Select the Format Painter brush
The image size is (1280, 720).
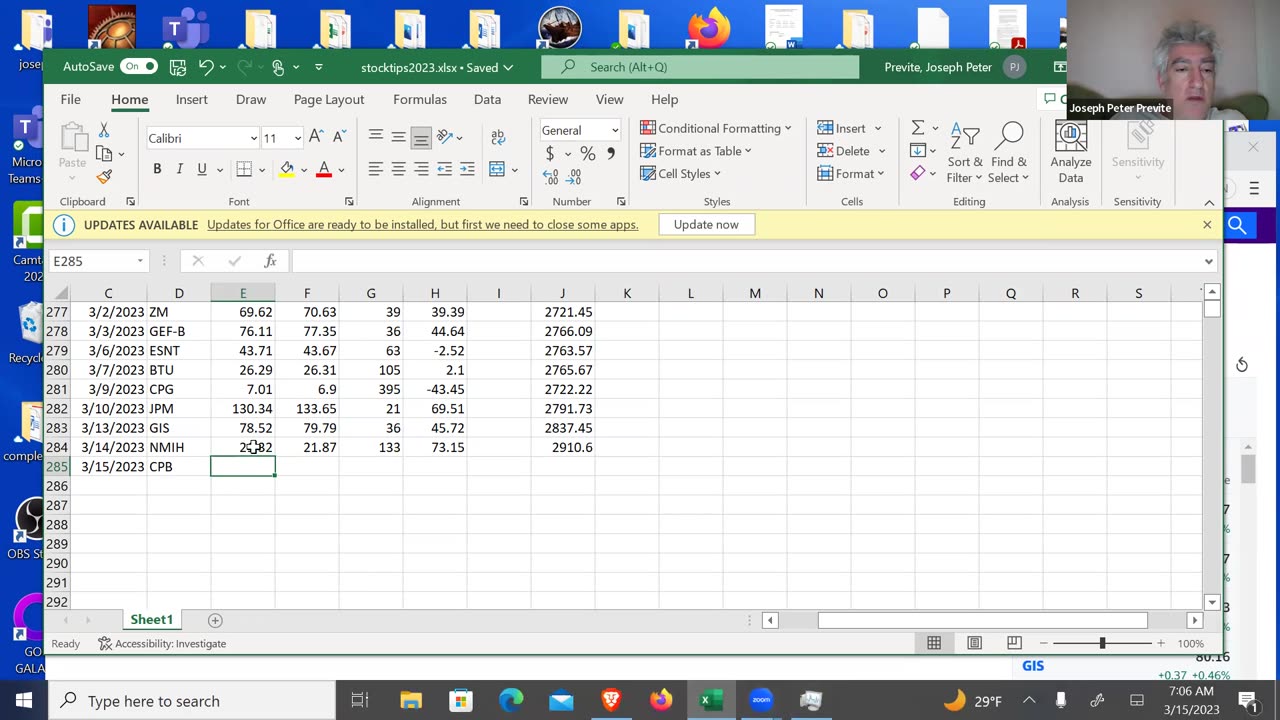(104, 177)
